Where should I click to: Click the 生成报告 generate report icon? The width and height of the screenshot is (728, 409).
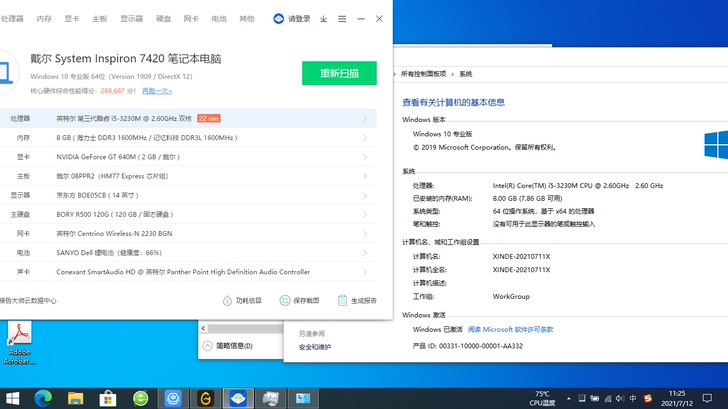[342, 300]
